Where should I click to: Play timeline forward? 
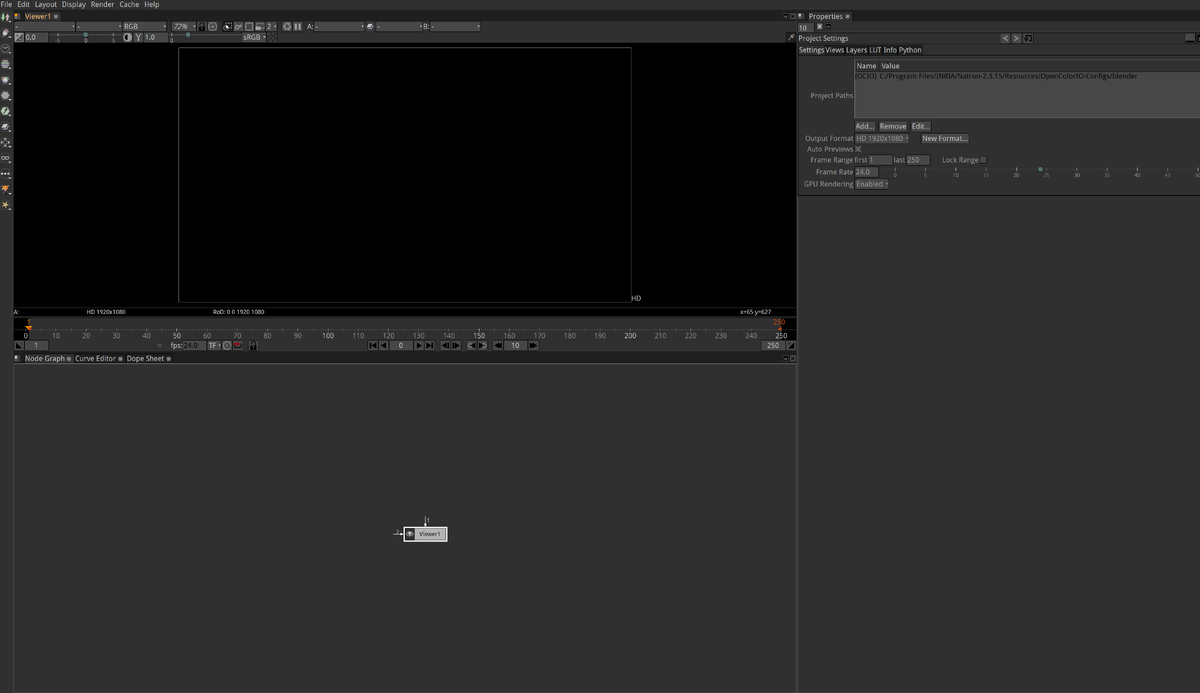click(x=419, y=345)
